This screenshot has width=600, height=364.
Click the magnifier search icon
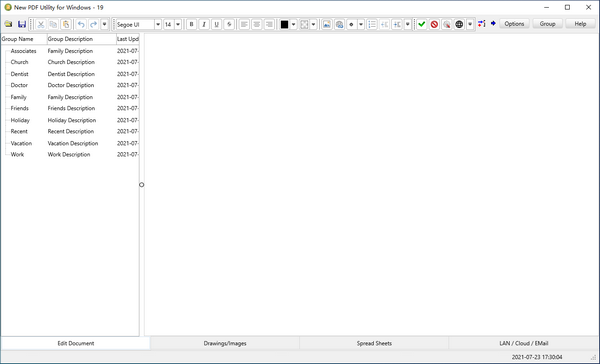coord(447,24)
